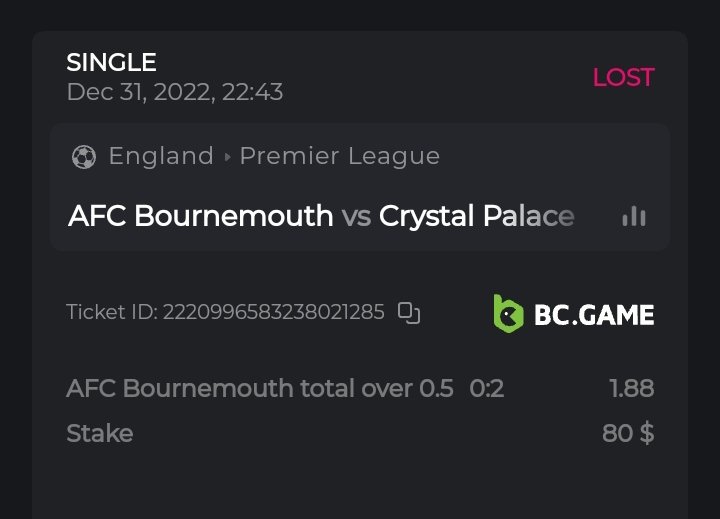Click the SINGLE bet type heading
Screen dimensions: 720x519
click(111, 62)
